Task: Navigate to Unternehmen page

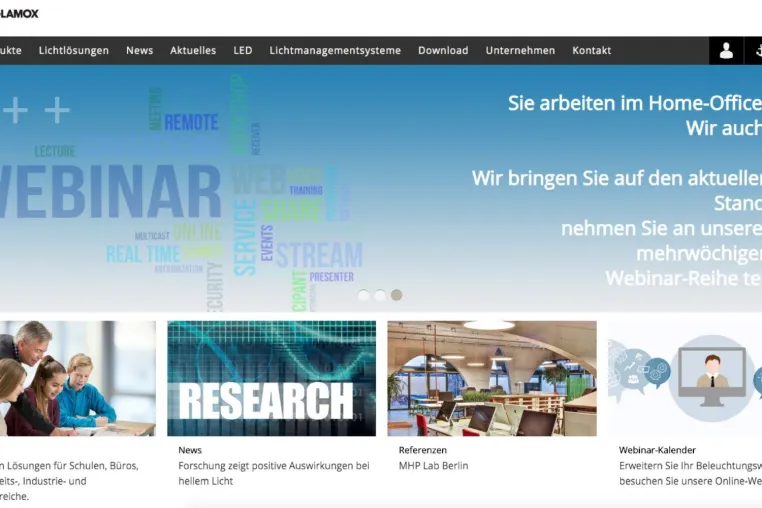Action: tap(520, 51)
